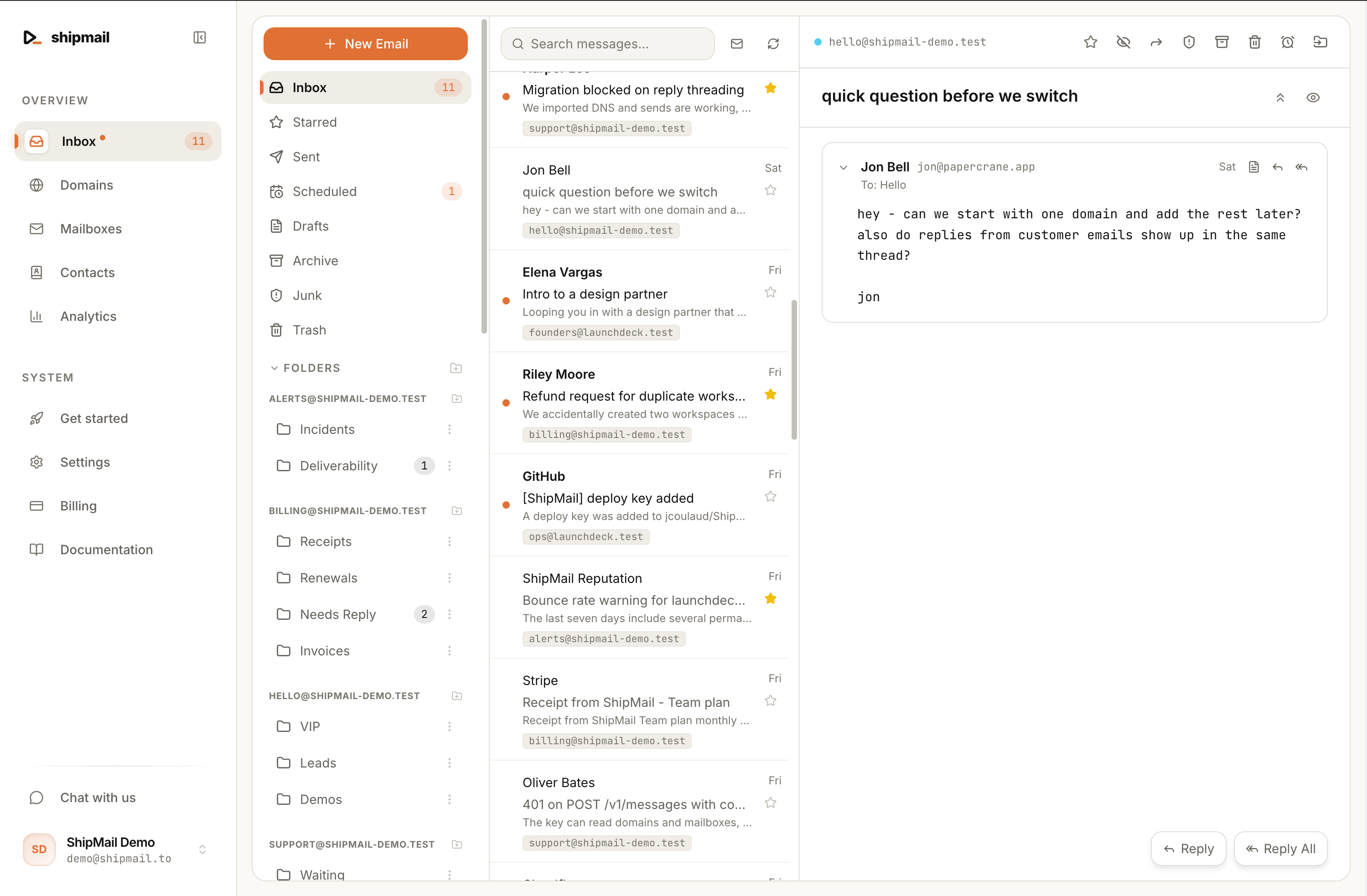The width and height of the screenshot is (1367, 896).
Task: Open Drafts mailbox
Action: click(x=366, y=226)
